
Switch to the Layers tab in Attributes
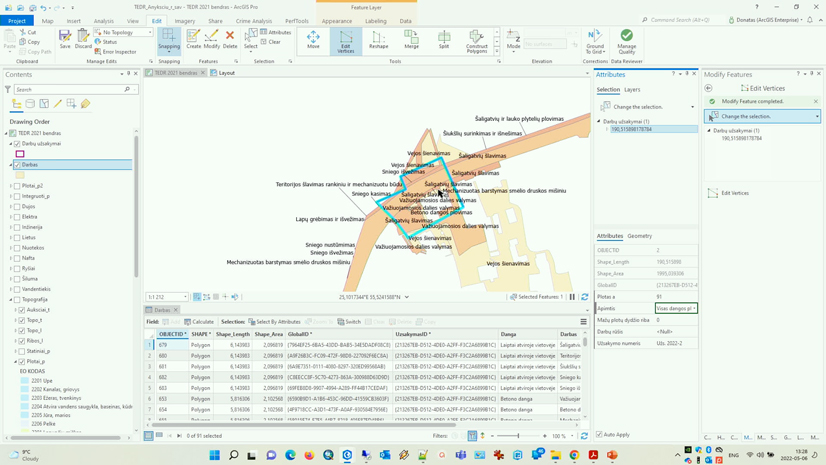(632, 90)
